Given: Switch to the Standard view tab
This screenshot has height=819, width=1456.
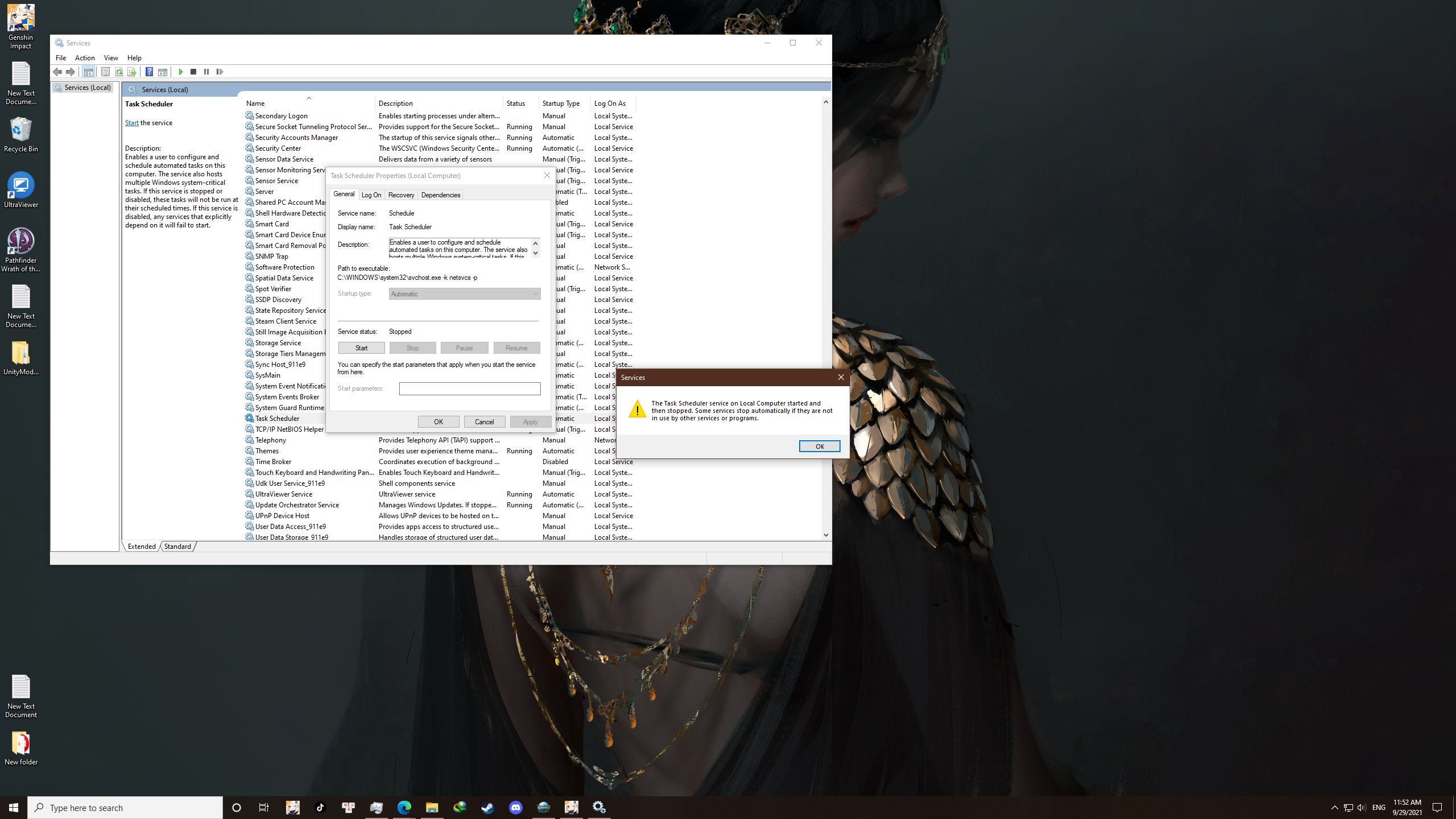Looking at the screenshot, I should coord(177,546).
